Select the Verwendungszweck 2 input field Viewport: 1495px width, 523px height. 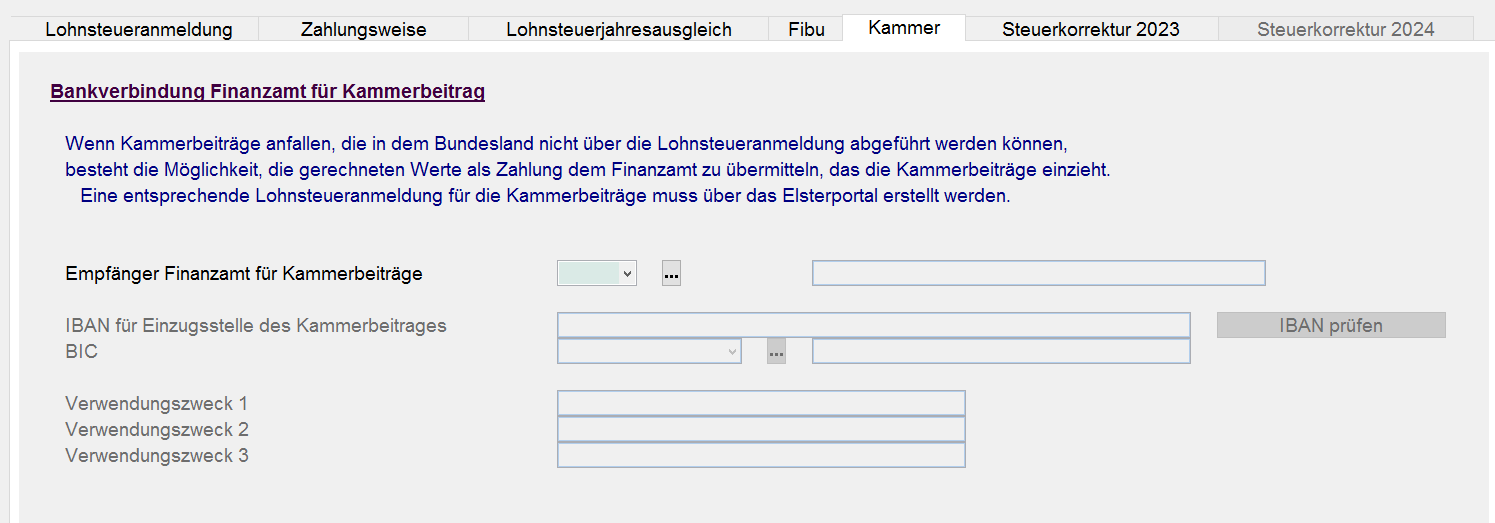tap(760, 429)
